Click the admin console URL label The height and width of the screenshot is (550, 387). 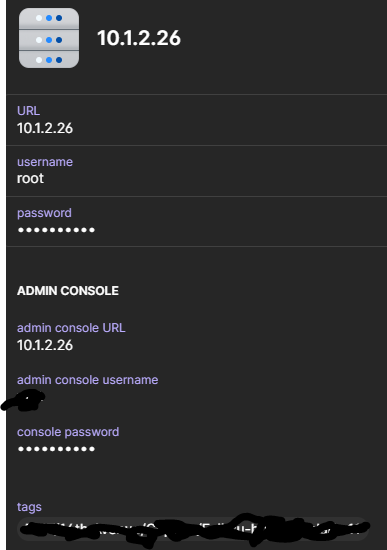(x=71, y=328)
